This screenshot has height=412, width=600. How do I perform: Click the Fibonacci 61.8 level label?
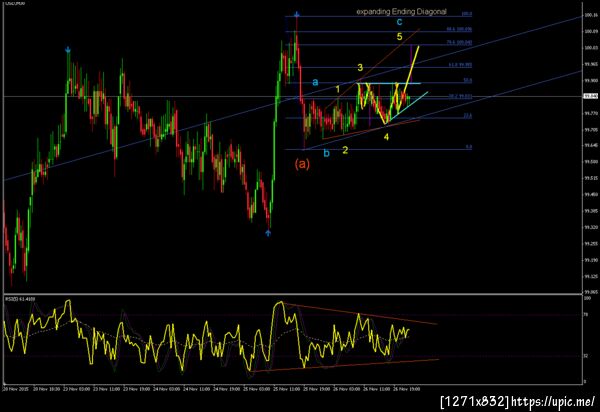point(460,65)
